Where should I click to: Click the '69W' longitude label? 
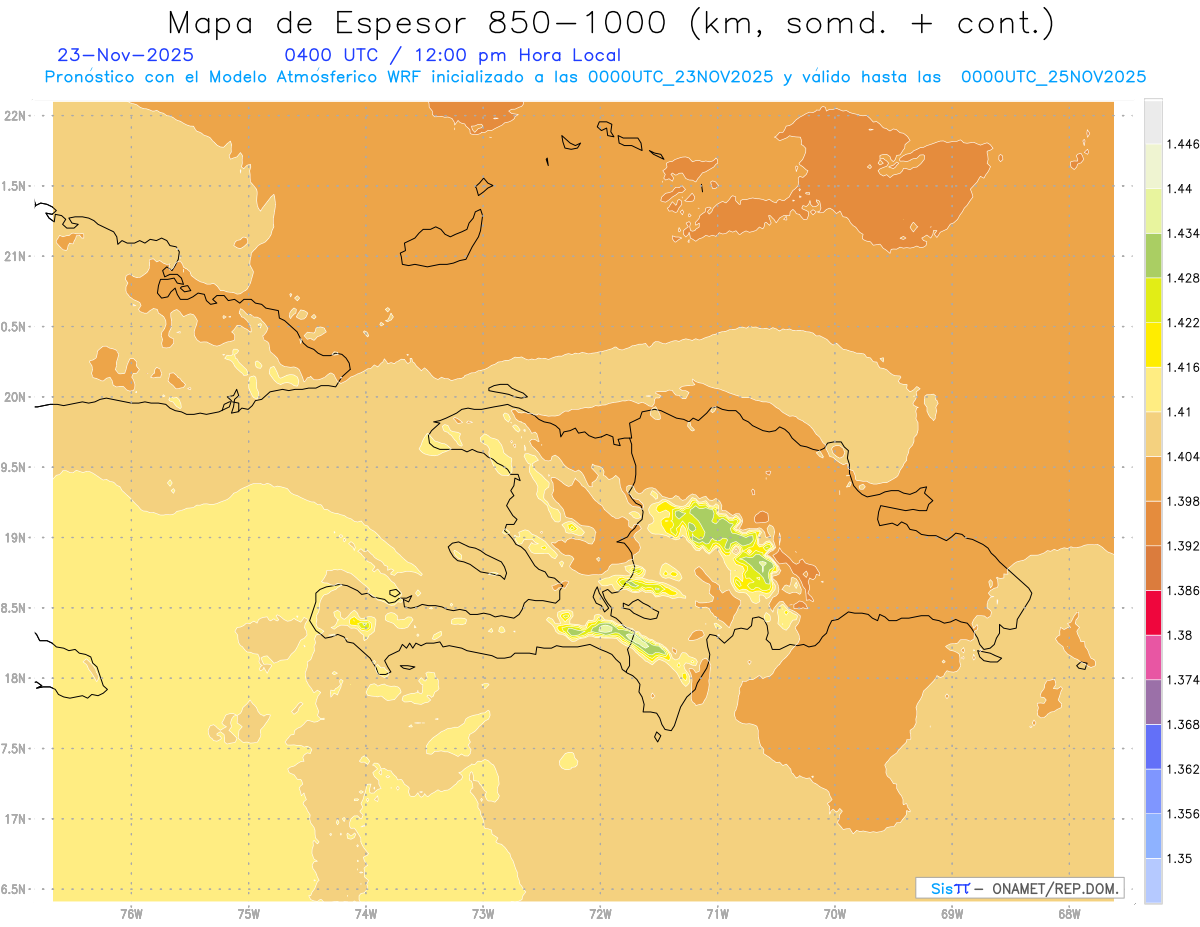click(952, 913)
